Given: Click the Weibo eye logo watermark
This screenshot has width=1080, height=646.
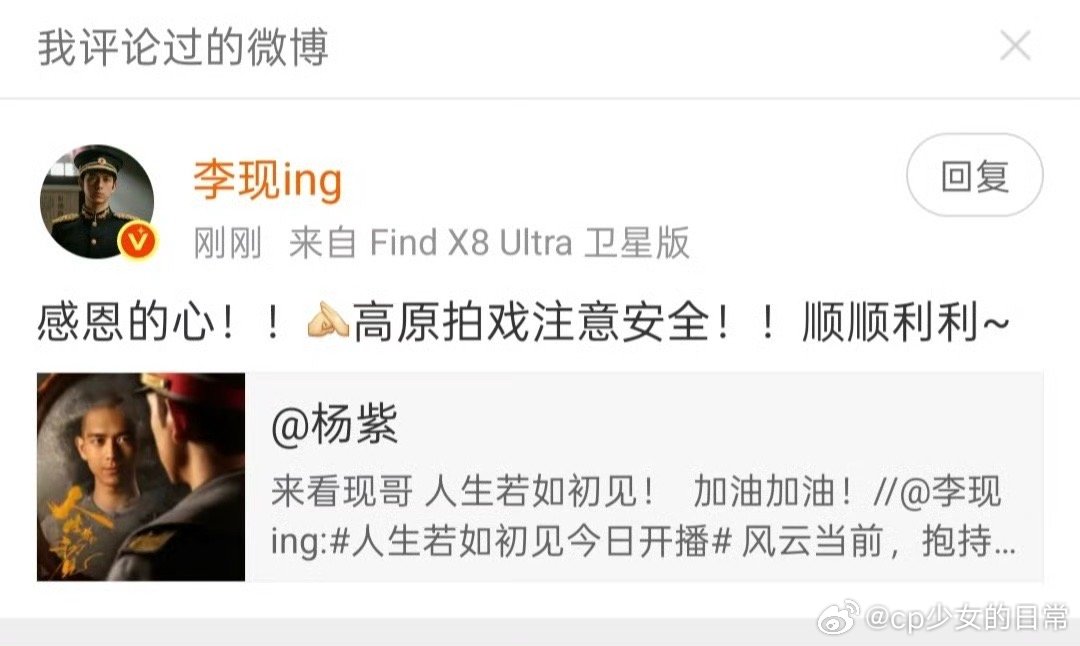Looking at the screenshot, I should [838, 617].
